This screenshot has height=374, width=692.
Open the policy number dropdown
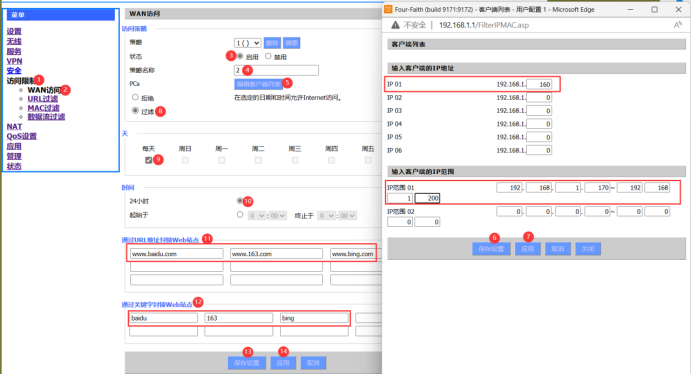coord(247,43)
